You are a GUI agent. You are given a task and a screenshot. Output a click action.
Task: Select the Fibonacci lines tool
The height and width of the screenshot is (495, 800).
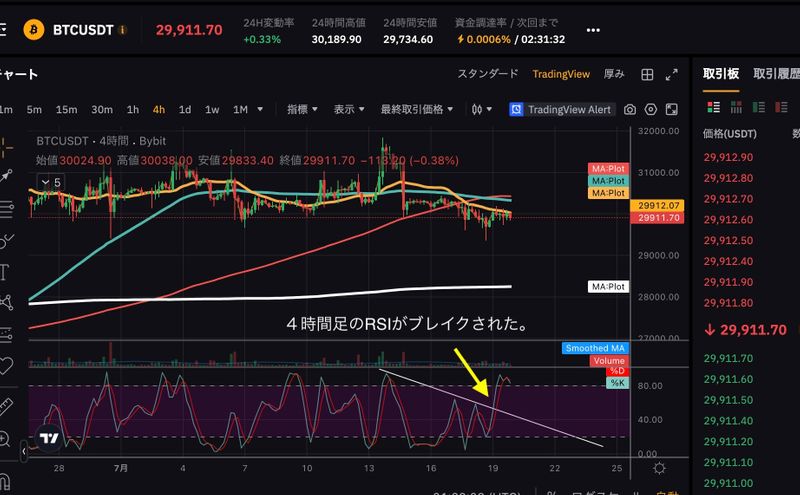(6, 208)
